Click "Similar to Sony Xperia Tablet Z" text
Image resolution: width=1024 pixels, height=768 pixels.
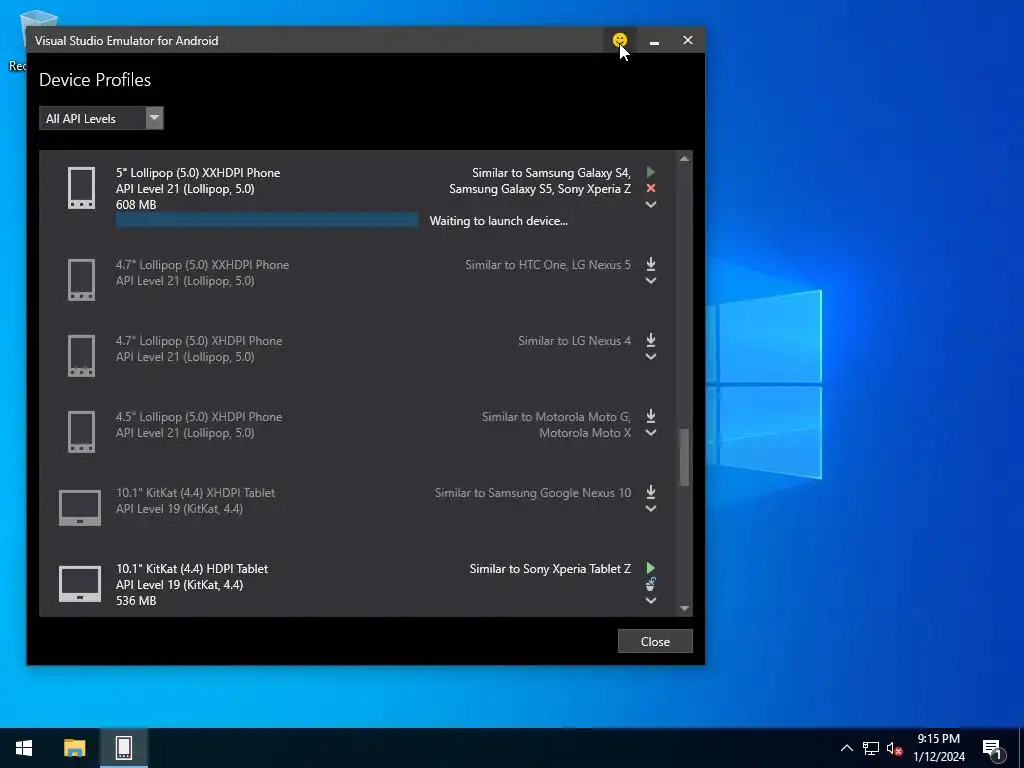(550, 569)
